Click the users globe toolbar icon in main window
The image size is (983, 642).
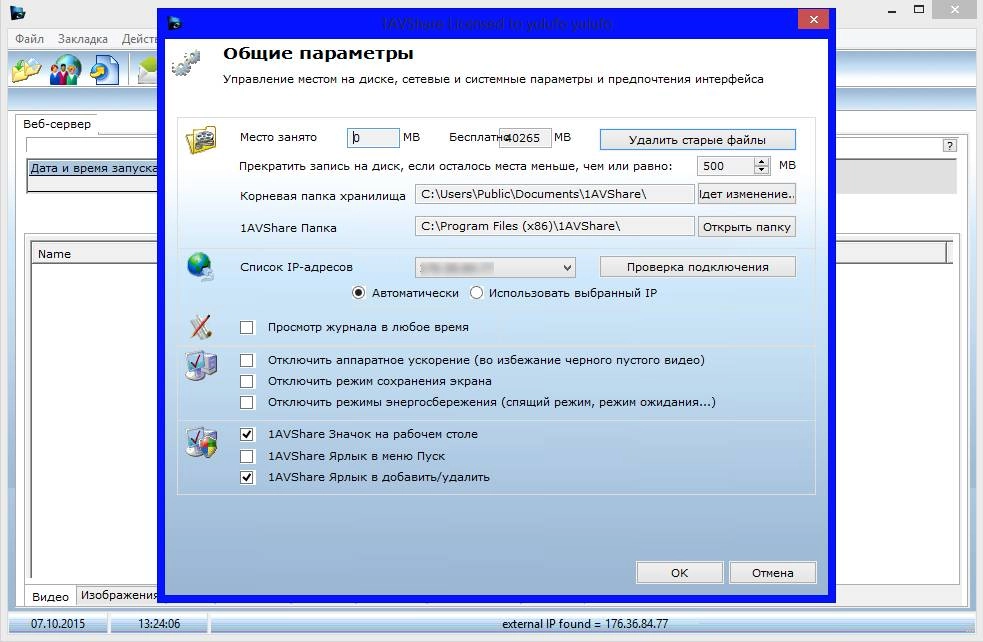[66, 70]
